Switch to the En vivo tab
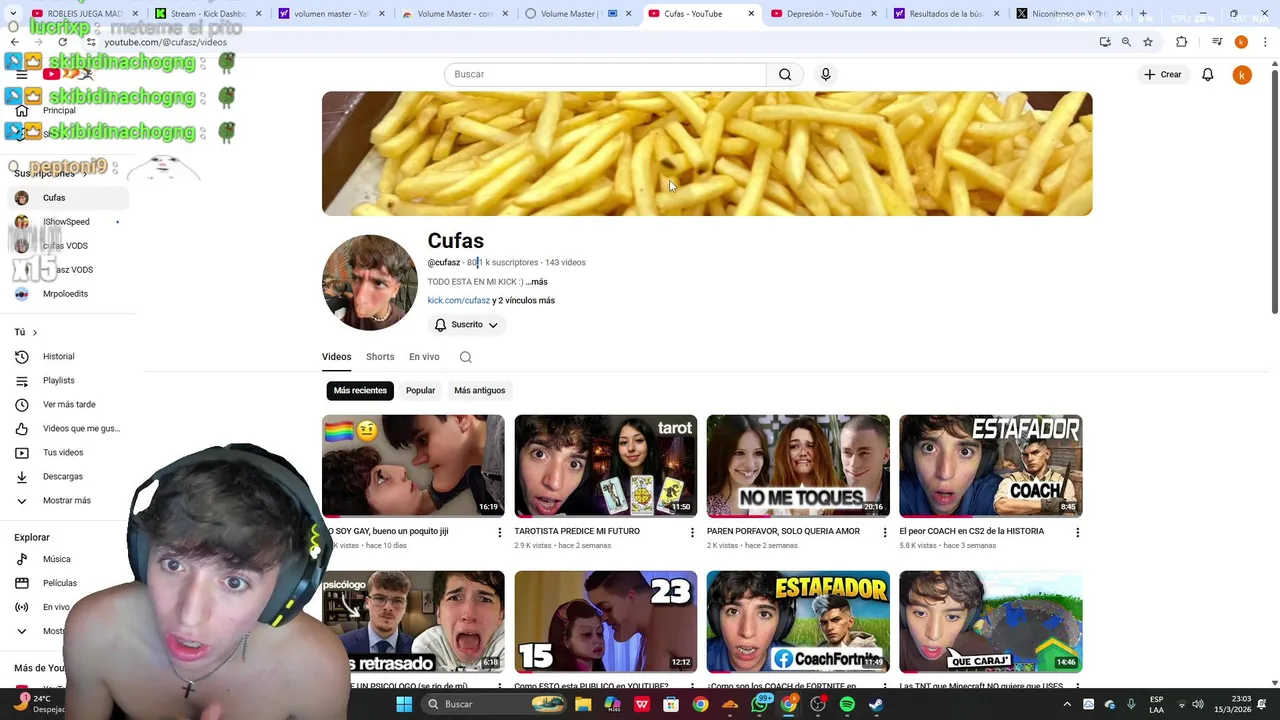Image resolution: width=1280 pixels, height=720 pixels. click(424, 357)
